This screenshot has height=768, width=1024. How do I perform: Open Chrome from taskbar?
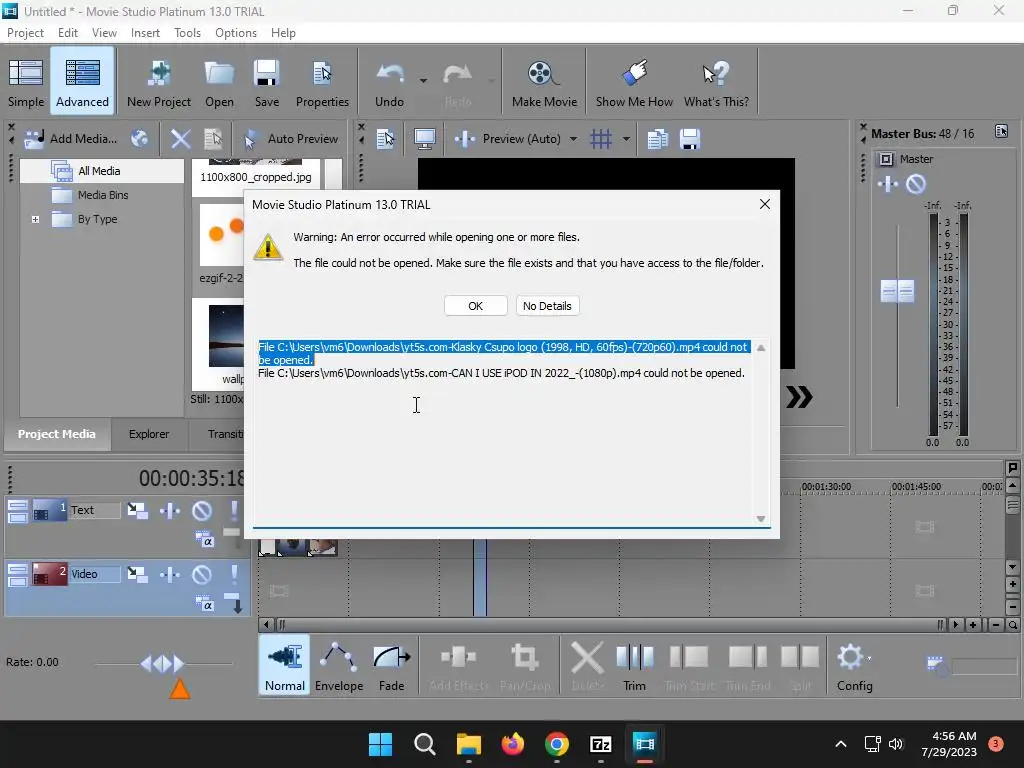[x=556, y=744]
